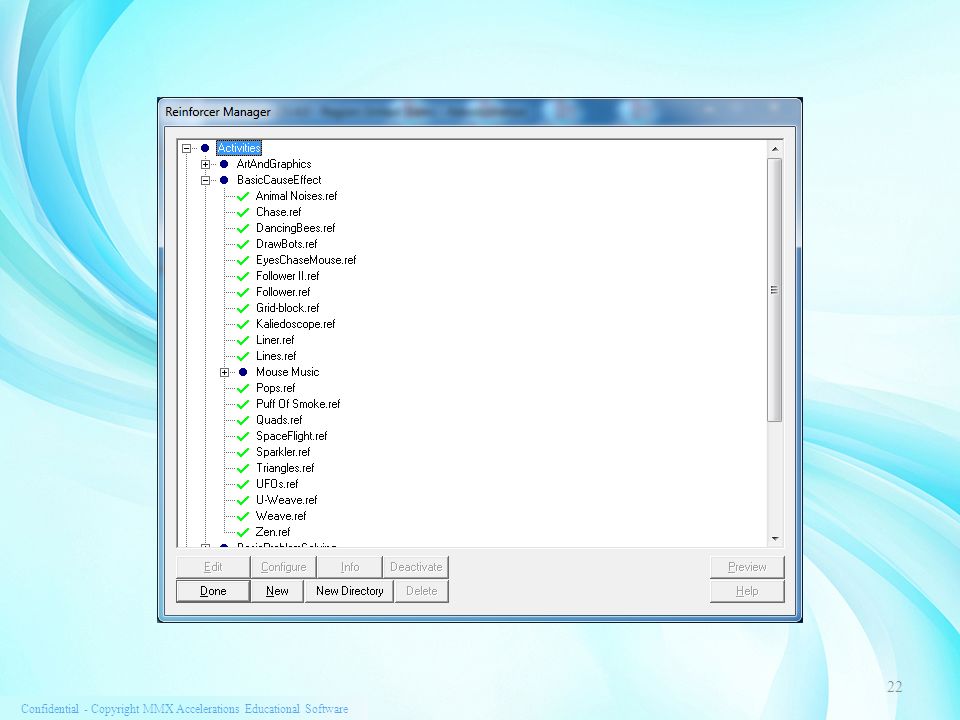Viewport: 960px width, 720px height.
Task: Select the EyesChaseMouse.ref file name
Action: click(x=306, y=260)
